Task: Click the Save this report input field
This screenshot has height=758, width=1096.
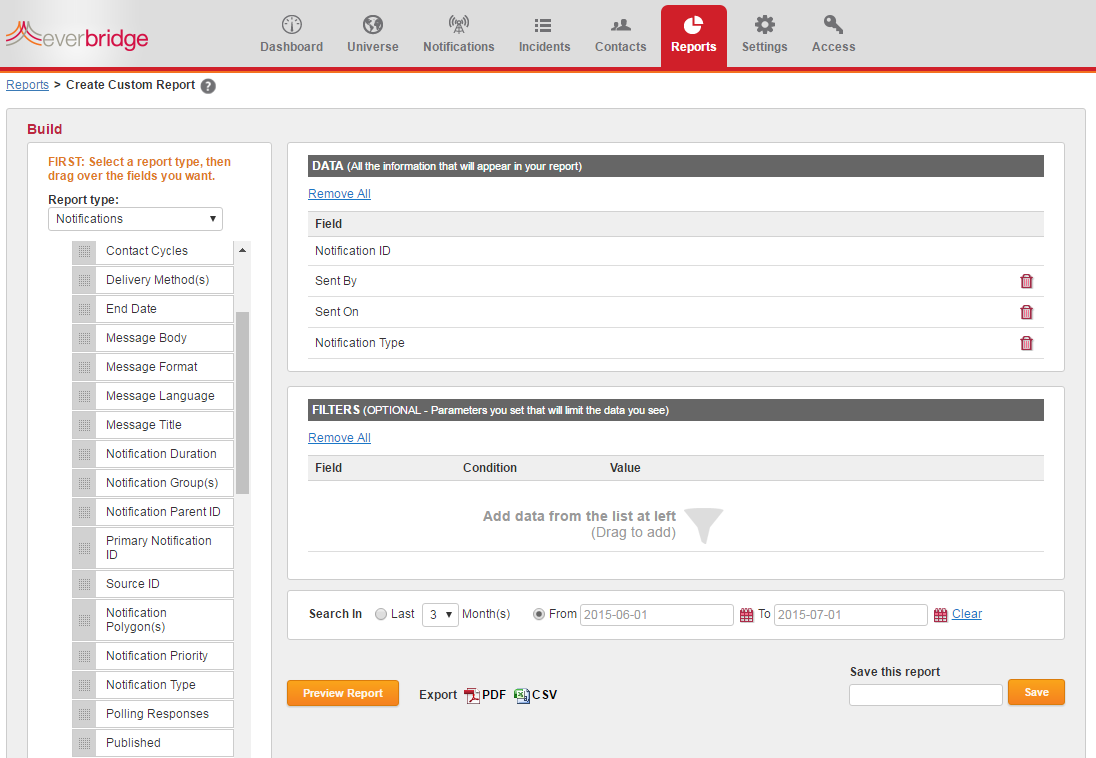Action: click(x=925, y=693)
